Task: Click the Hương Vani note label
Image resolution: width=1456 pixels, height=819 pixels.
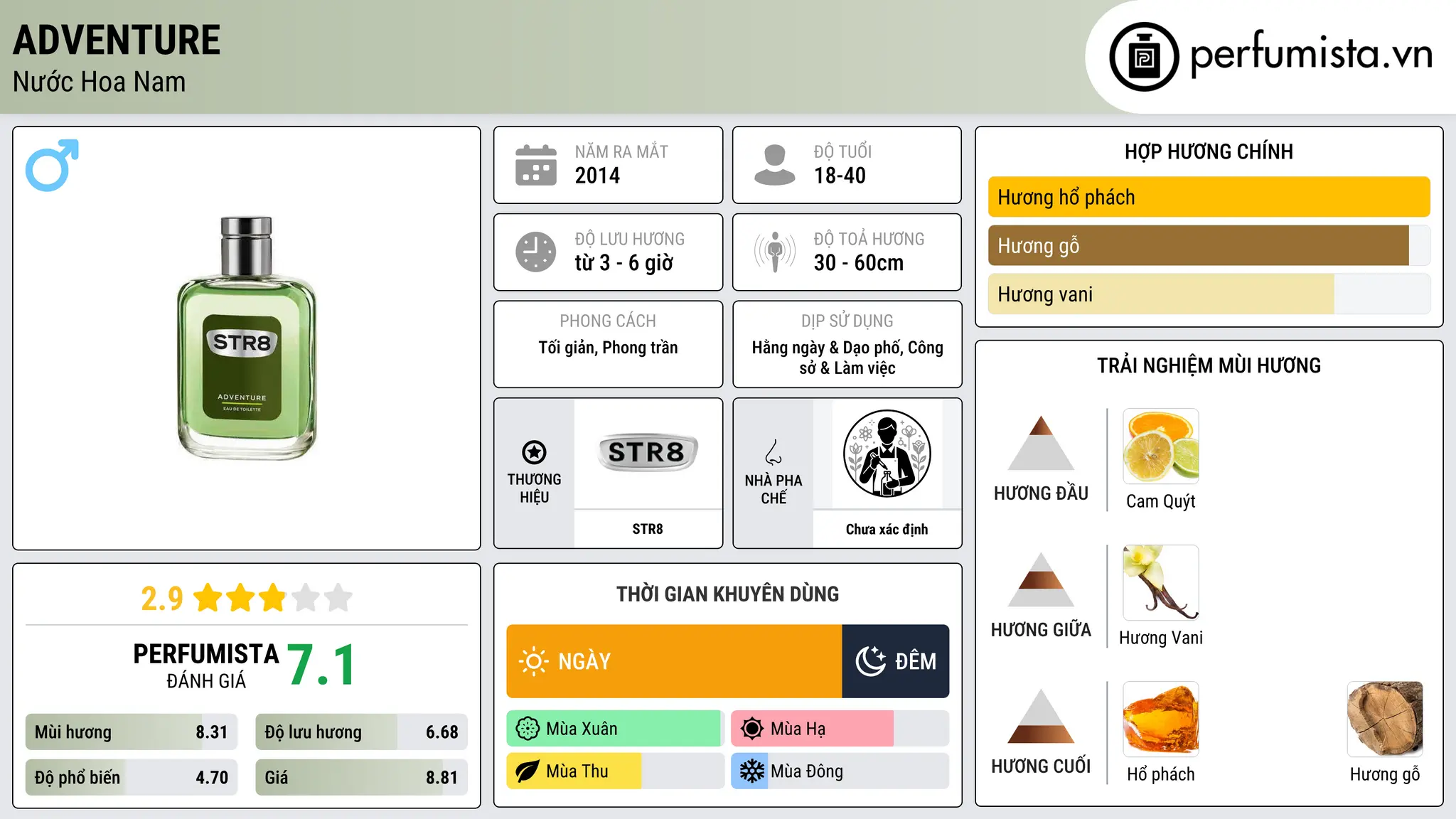Action: click(x=1161, y=638)
